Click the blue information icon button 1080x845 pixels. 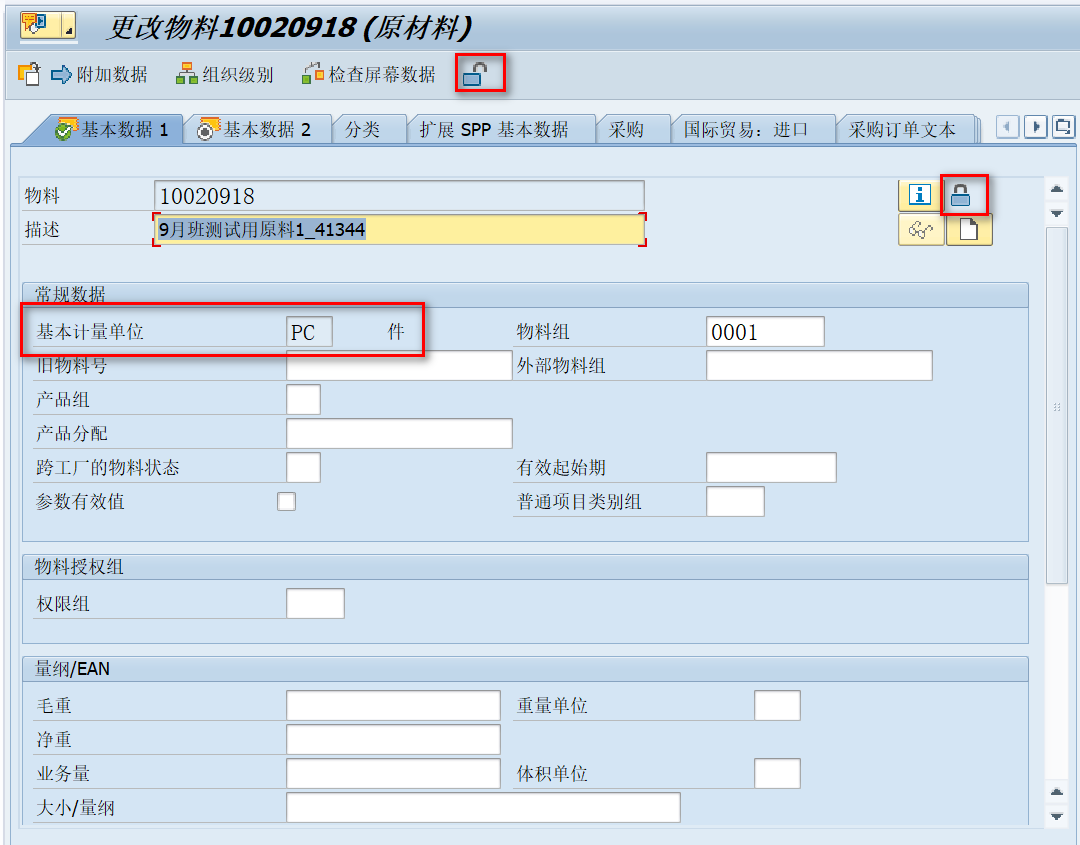click(920, 195)
